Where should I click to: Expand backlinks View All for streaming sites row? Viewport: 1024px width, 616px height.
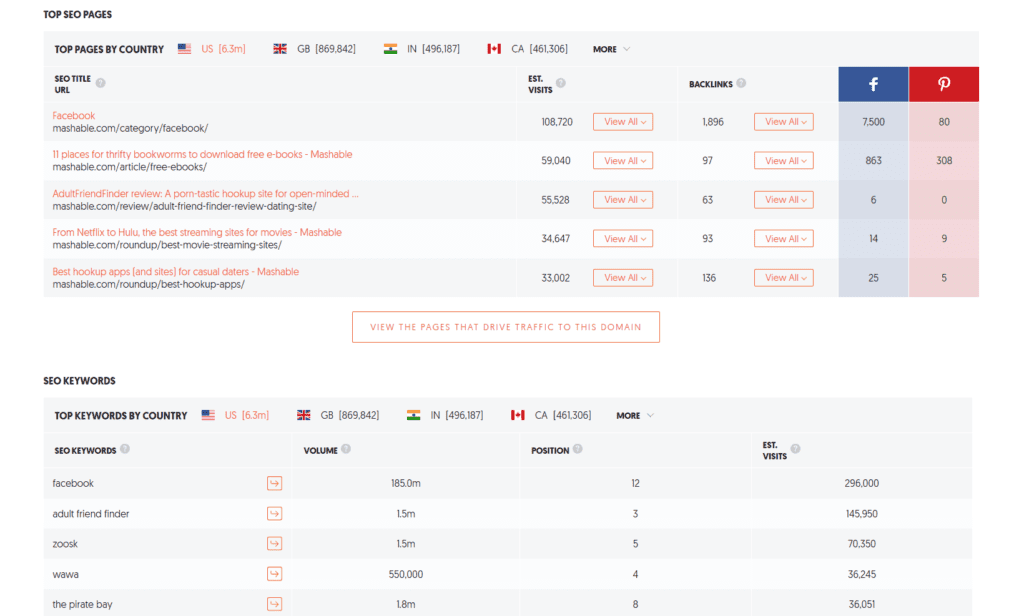pos(784,238)
